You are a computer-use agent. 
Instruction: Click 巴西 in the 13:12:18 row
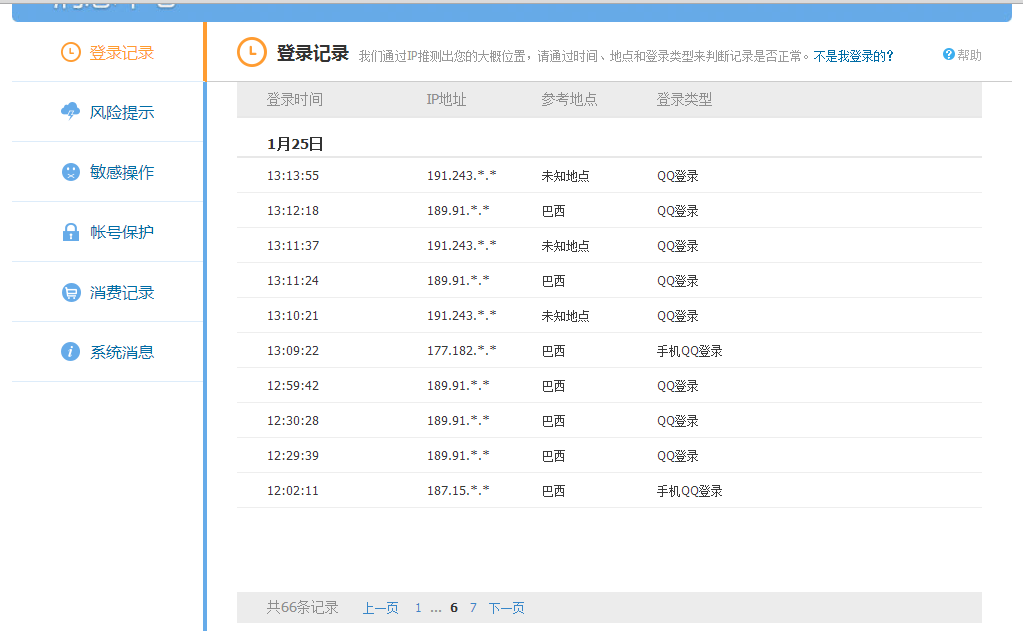(x=553, y=211)
